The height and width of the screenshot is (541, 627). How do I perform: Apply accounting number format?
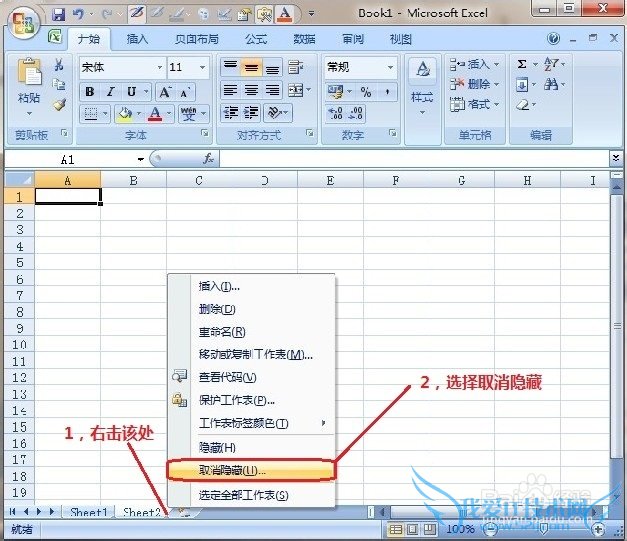[x=335, y=92]
